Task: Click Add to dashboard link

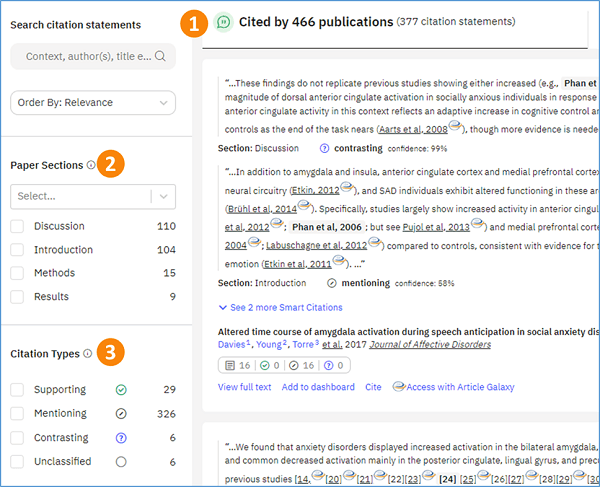Action: (x=318, y=387)
